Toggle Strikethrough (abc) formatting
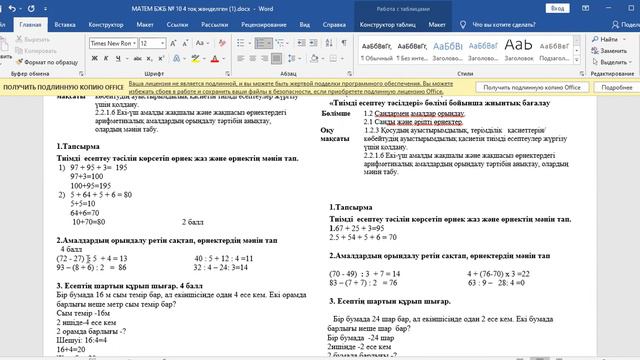Image resolution: width=640 pixels, height=360 pixels. [x=138, y=59]
